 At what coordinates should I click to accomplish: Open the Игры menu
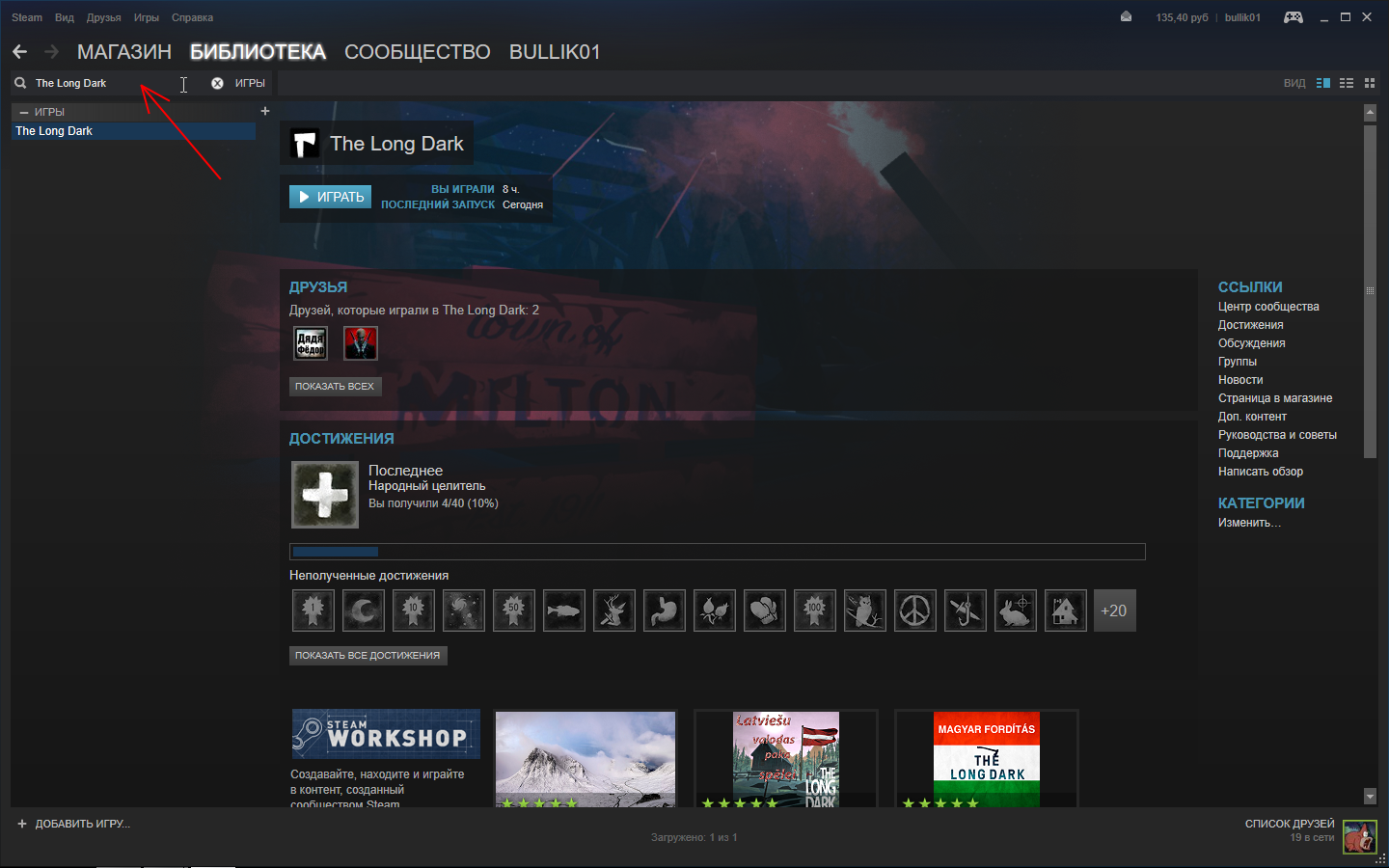[147, 17]
